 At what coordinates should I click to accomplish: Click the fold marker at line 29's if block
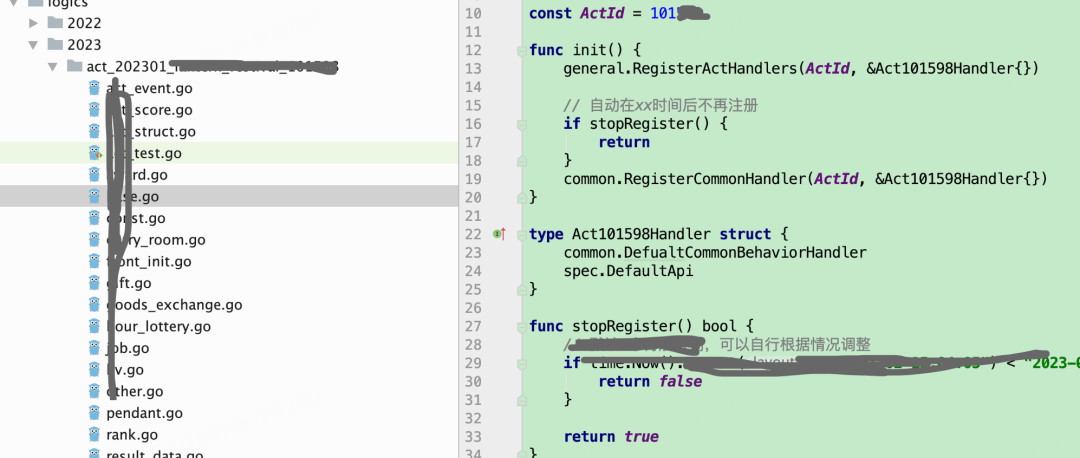click(x=521, y=363)
